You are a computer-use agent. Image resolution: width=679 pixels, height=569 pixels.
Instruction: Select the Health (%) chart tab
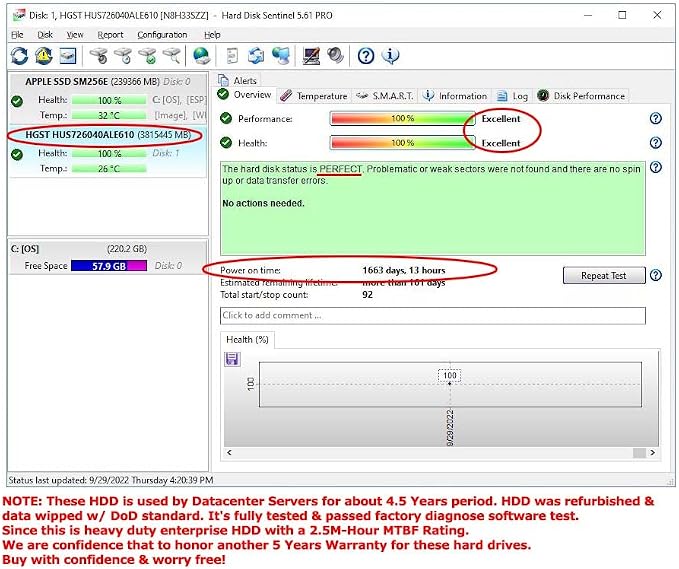tap(247, 339)
